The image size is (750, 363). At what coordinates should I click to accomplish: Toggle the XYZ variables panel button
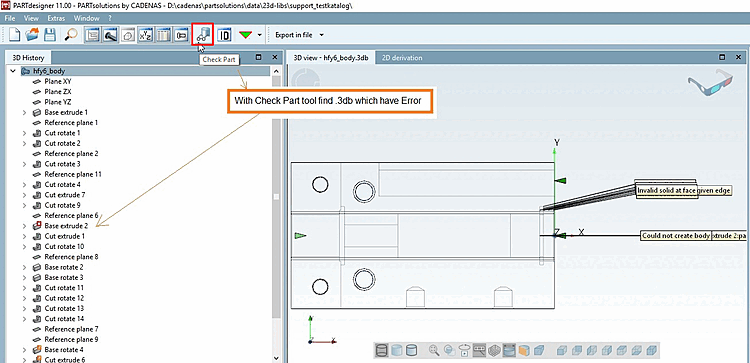146,35
